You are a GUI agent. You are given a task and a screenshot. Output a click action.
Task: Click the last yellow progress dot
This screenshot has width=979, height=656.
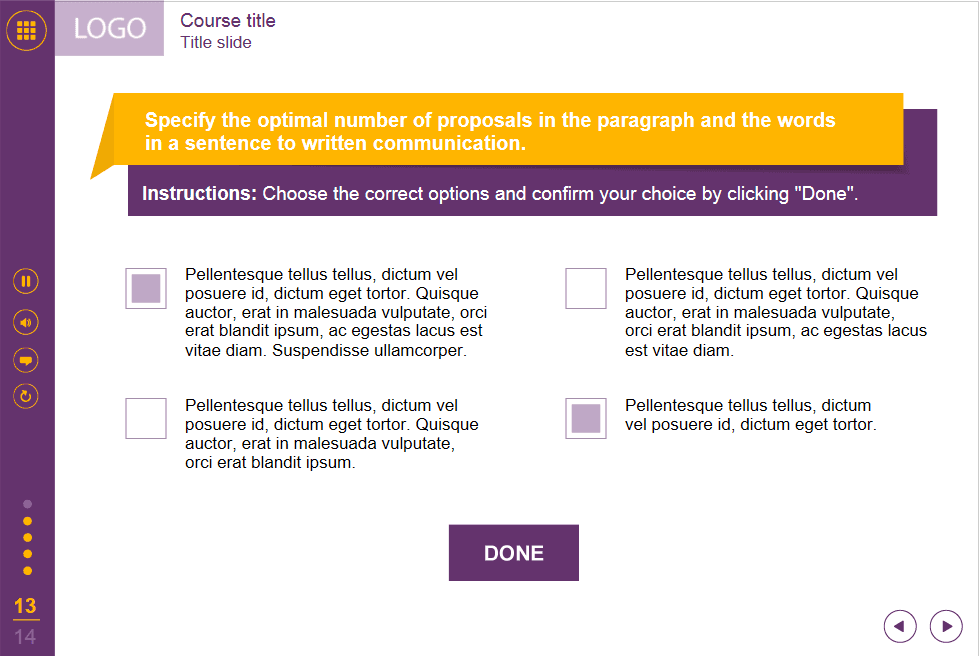(27, 570)
